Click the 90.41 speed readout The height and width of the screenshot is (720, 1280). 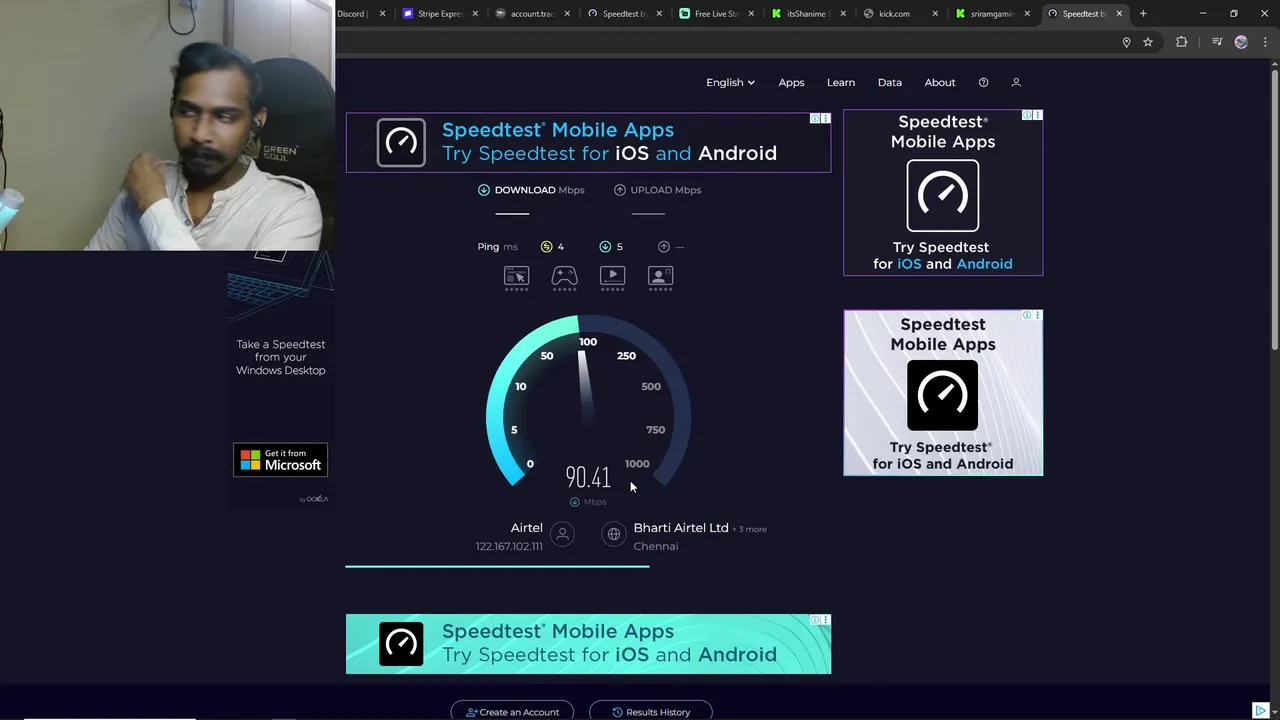[588, 477]
